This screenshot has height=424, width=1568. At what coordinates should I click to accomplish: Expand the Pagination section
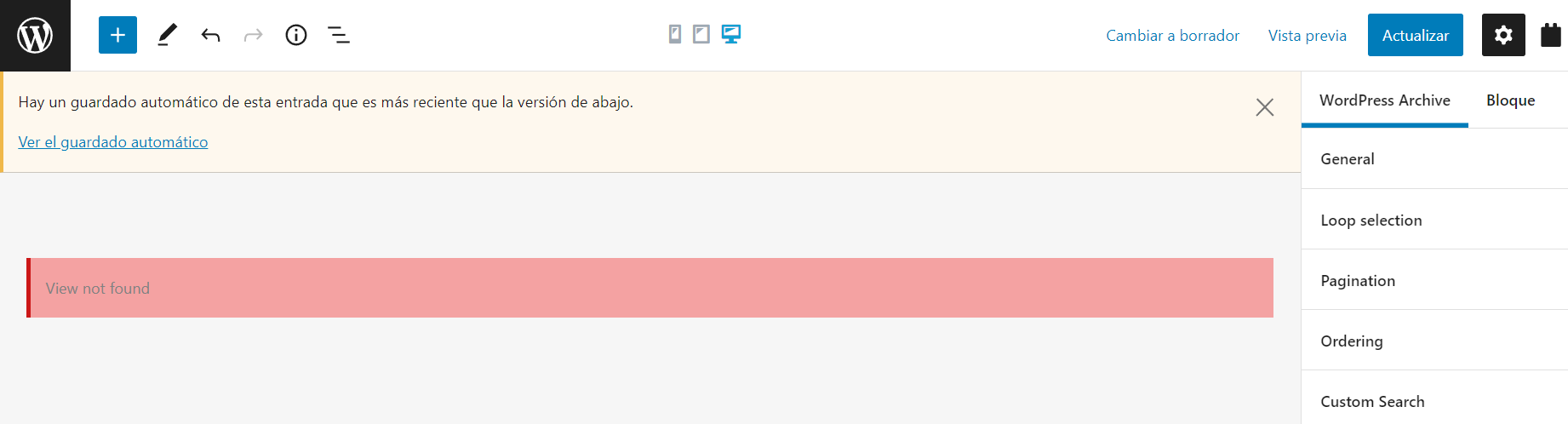[1434, 281]
